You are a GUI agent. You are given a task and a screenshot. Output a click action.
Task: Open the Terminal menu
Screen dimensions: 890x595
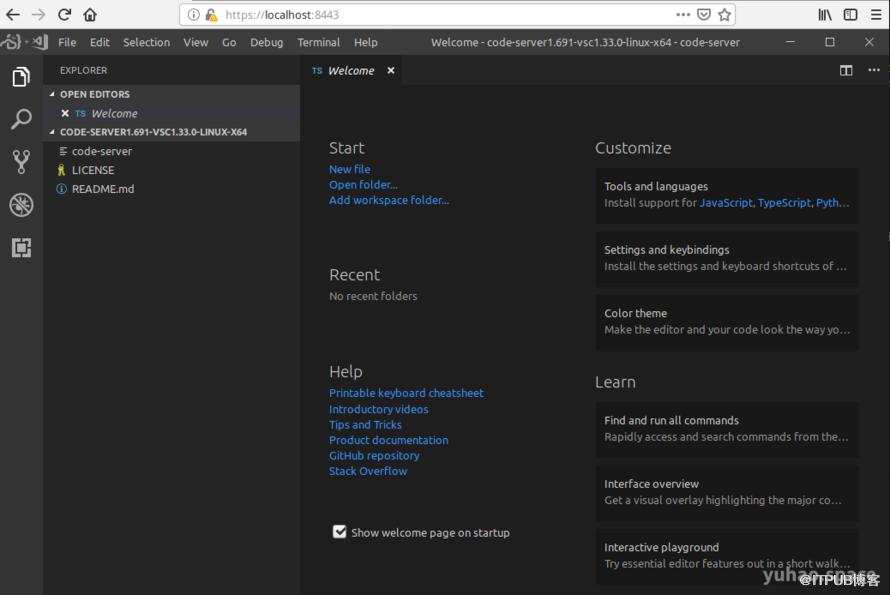pos(318,43)
